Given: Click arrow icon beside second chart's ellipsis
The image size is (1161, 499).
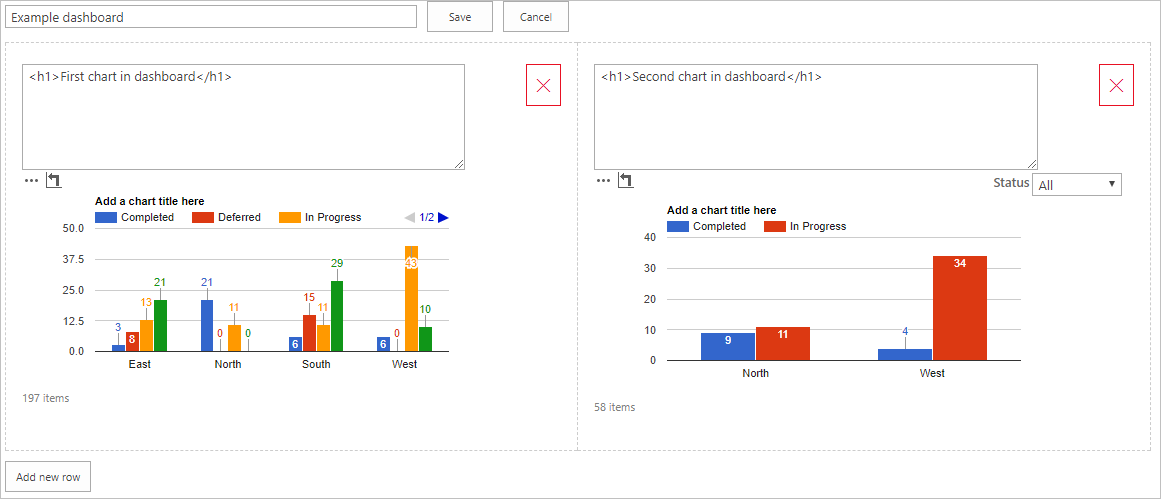Looking at the screenshot, I should [626, 181].
